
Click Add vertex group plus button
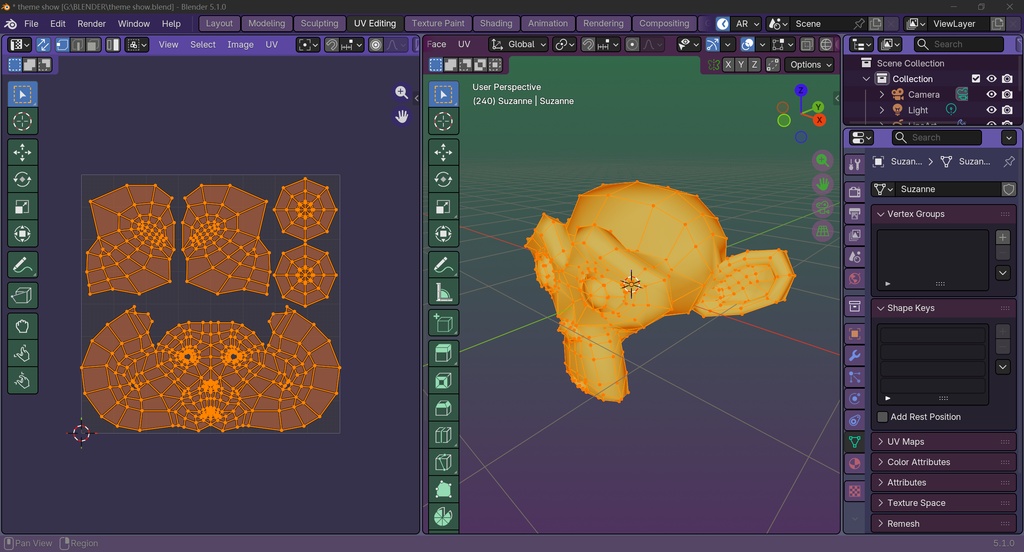pyautogui.click(x=1003, y=237)
